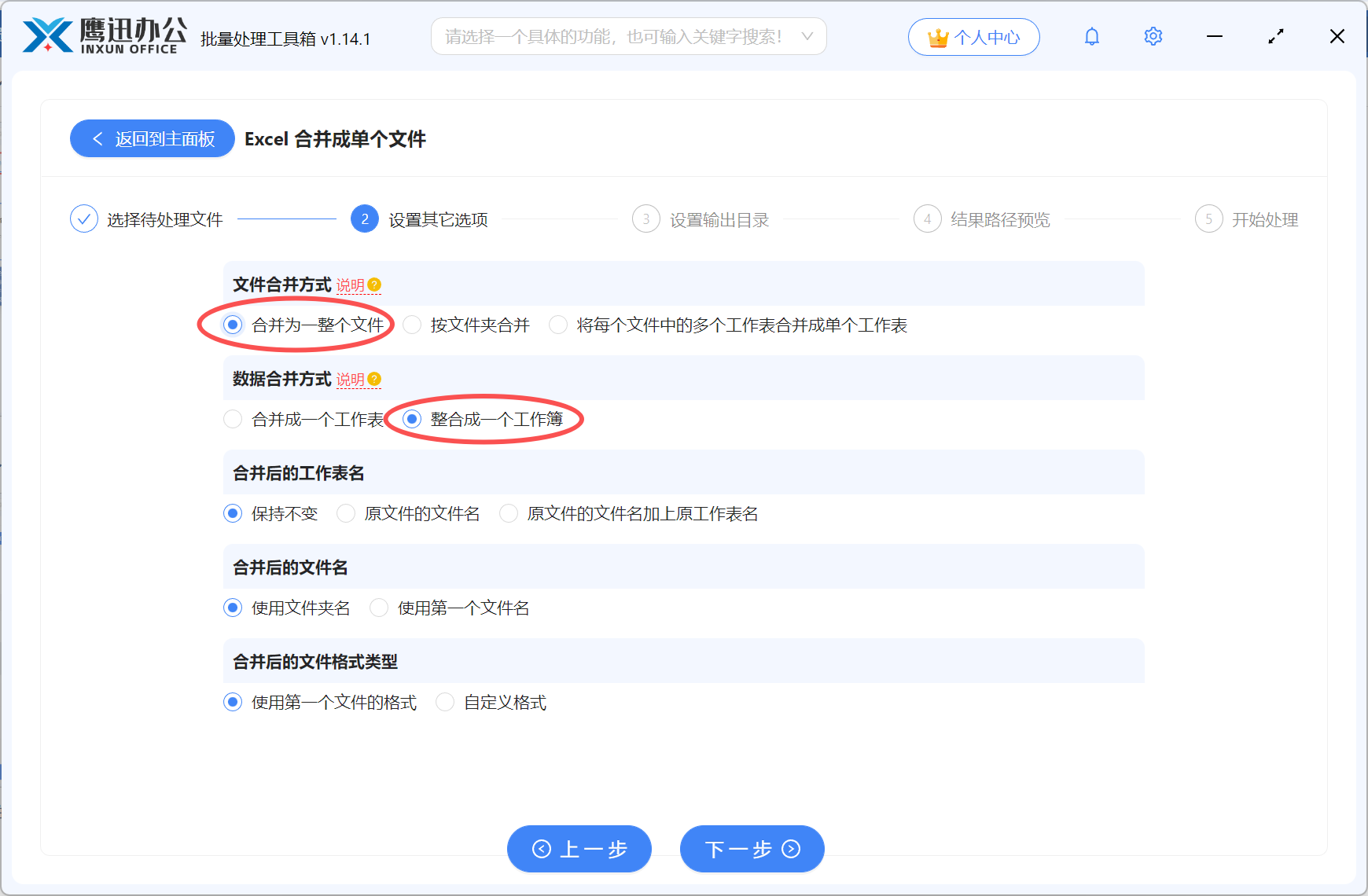The image size is (1368, 896).
Task: Click the help icon next to 文件合并方式 说明
Action: pyautogui.click(x=376, y=285)
